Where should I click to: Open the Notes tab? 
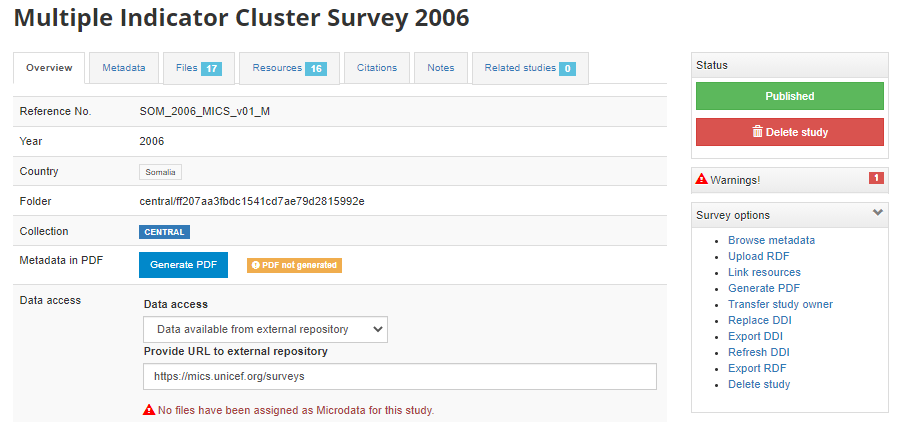click(441, 68)
